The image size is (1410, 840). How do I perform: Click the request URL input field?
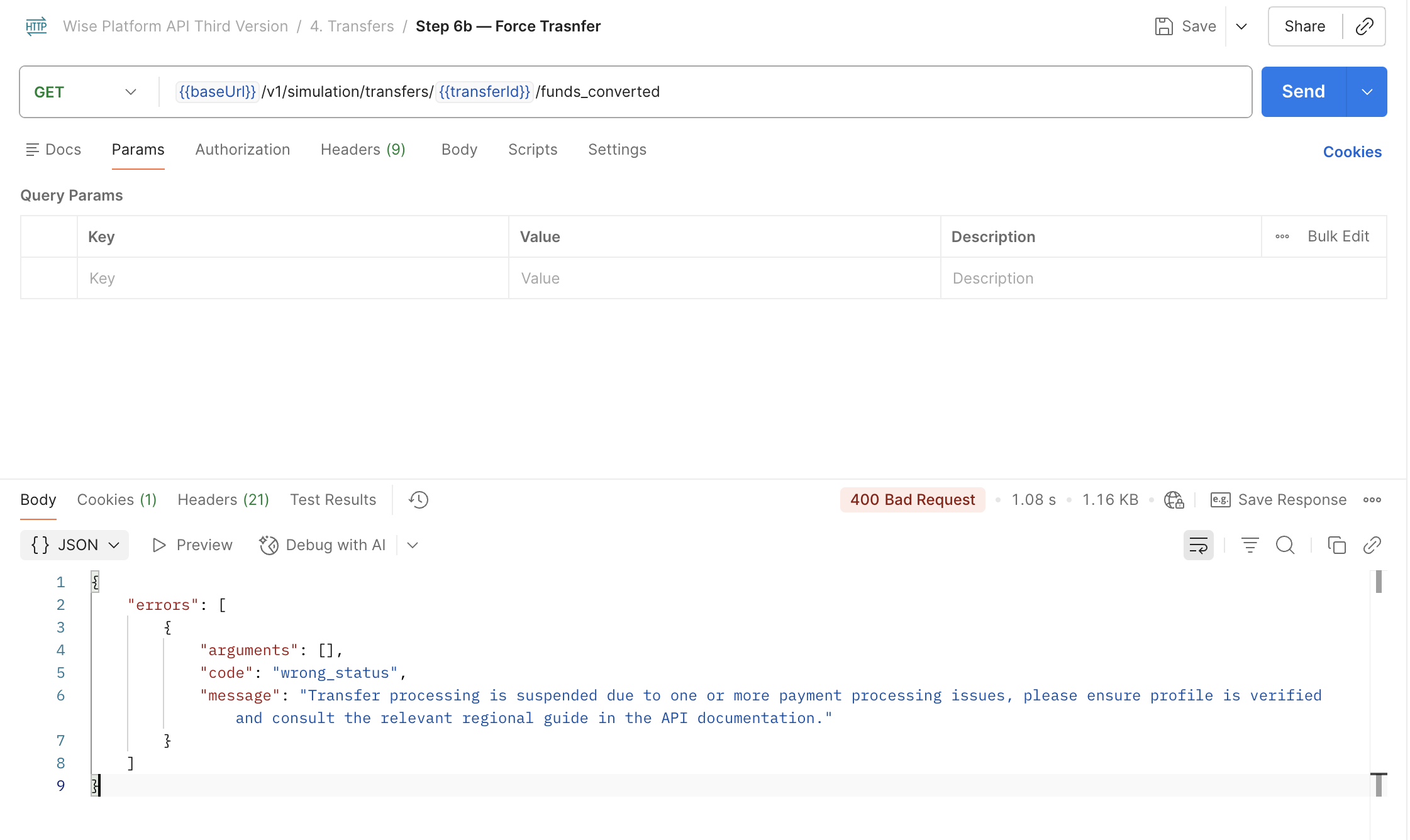[x=704, y=92]
